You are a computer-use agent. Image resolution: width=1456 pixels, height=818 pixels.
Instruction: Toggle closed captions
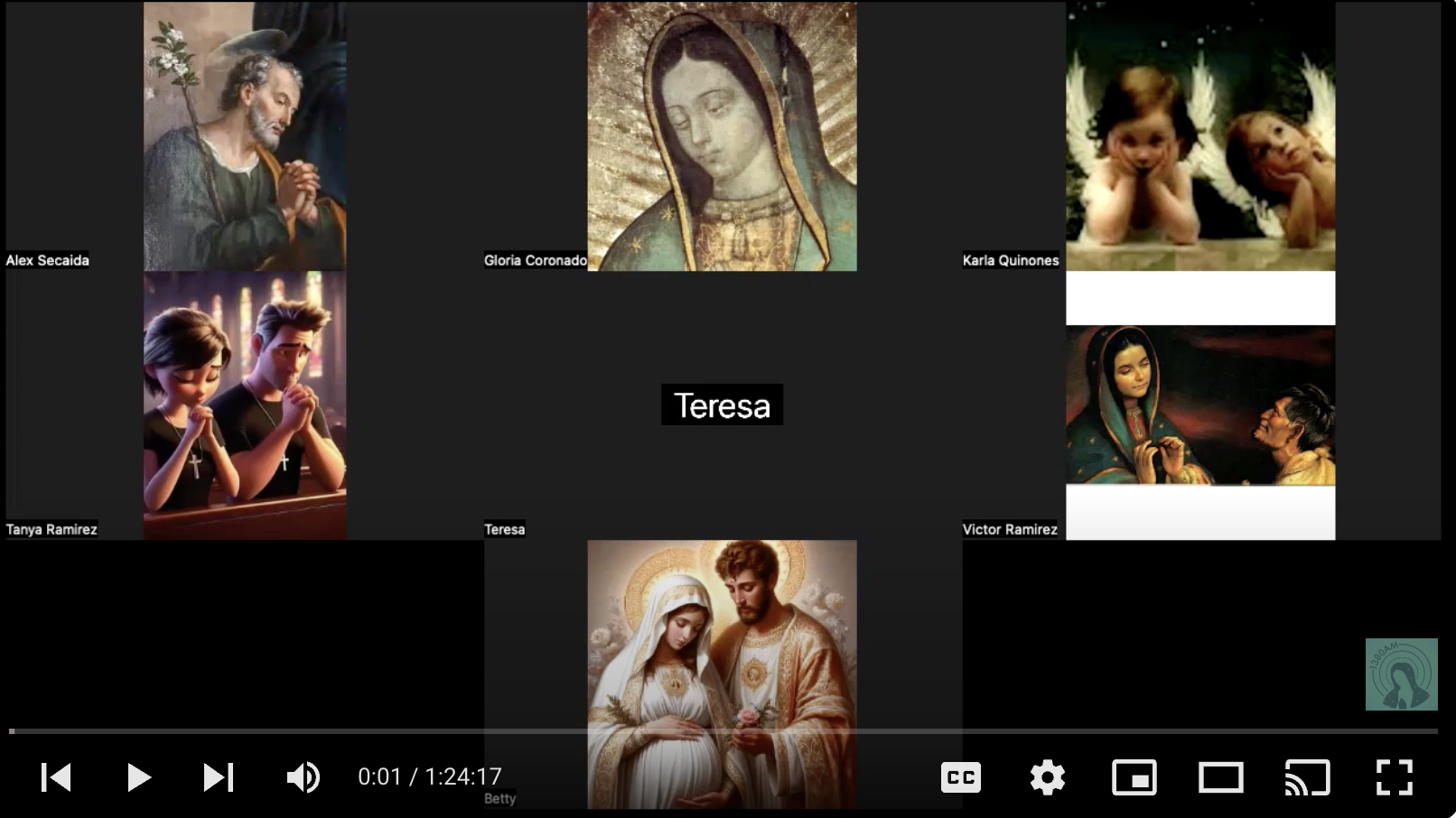[961, 777]
